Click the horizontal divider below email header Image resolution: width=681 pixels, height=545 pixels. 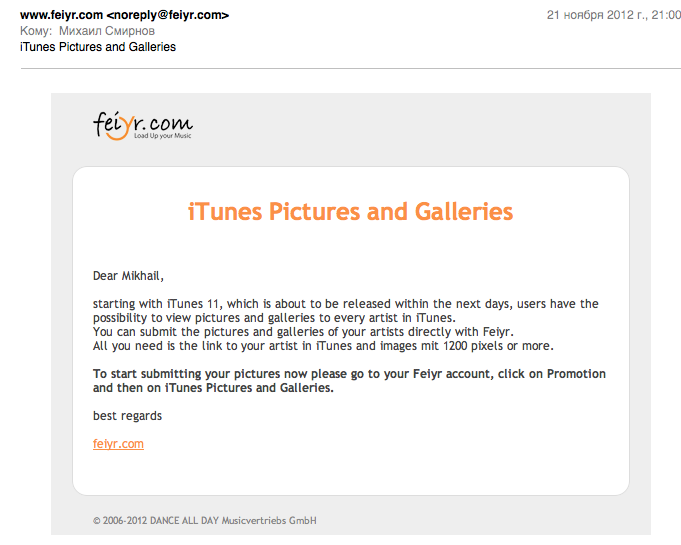tap(350, 68)
